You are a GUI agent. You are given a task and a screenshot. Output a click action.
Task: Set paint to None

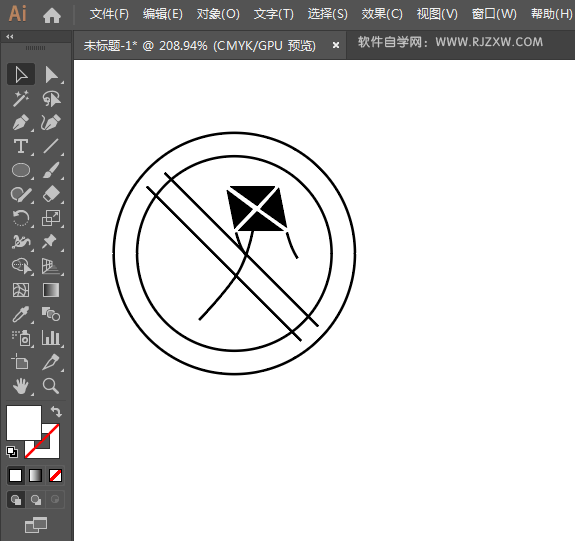[55, 476]
